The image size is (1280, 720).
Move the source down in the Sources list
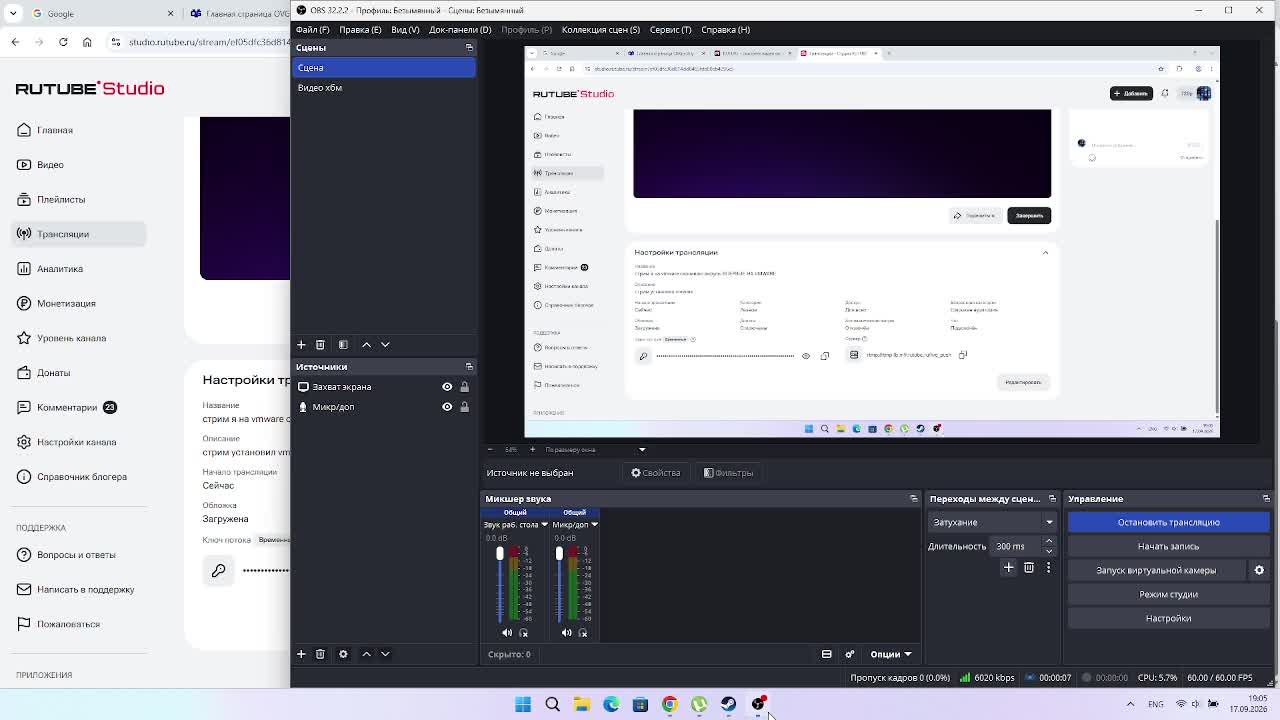[385, 654]
